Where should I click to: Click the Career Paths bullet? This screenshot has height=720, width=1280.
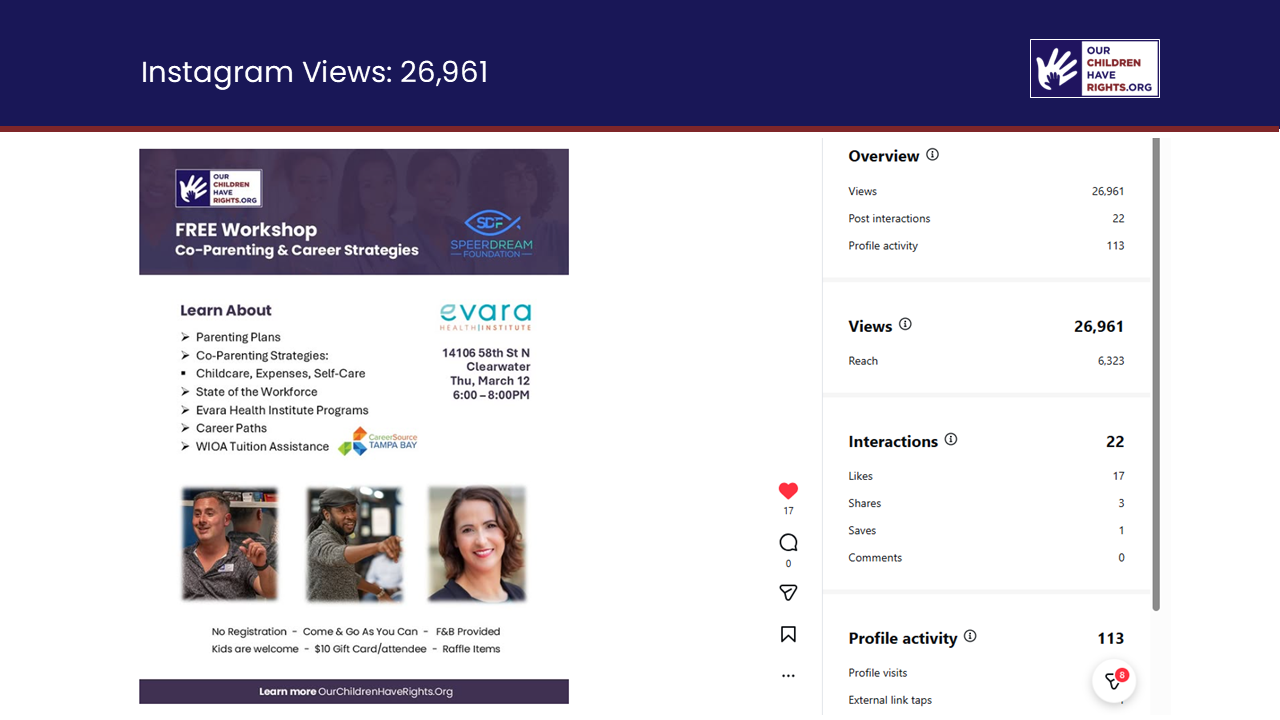click(231, 428)
